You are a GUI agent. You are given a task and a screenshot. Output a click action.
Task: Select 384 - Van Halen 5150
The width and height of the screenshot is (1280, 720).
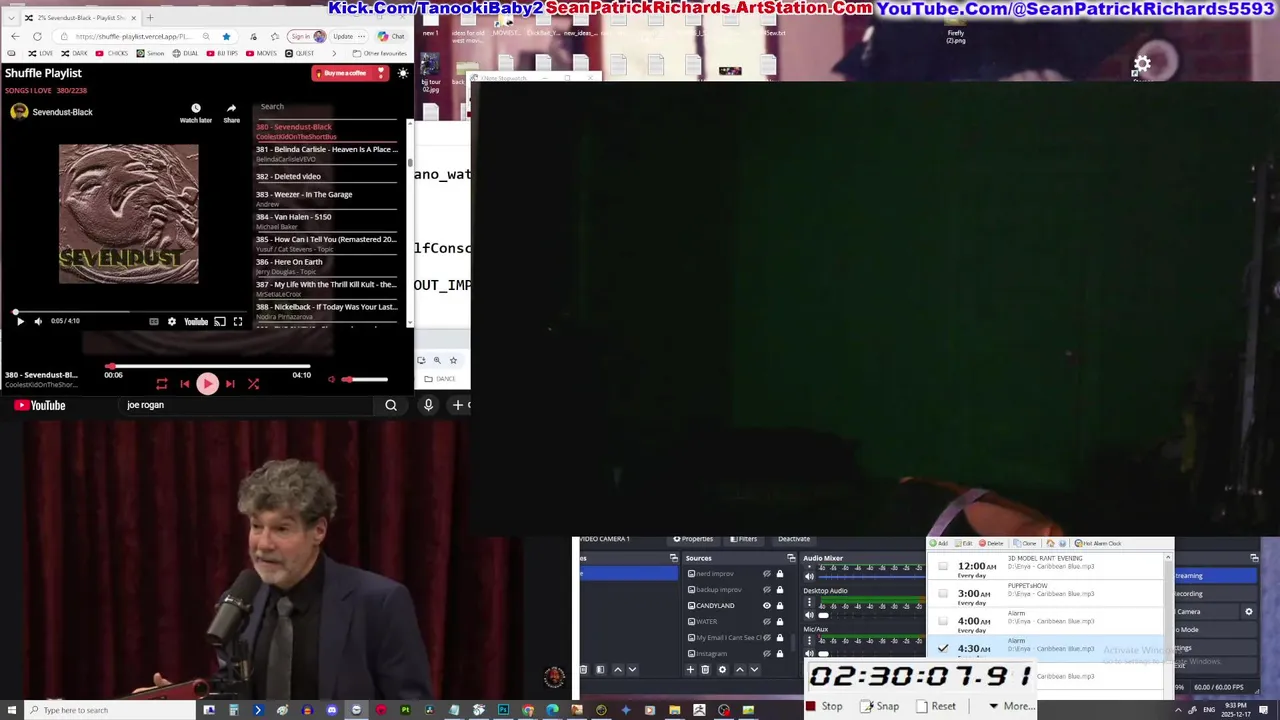click(327, 221)
